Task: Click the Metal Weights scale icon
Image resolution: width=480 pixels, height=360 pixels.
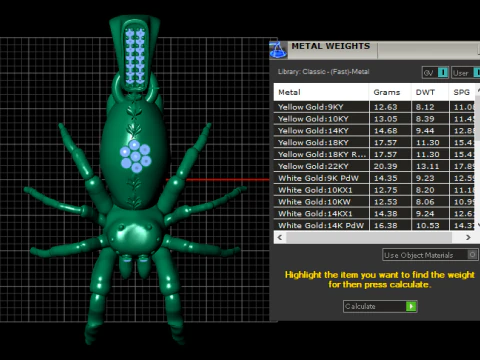Action: (278, 50)
